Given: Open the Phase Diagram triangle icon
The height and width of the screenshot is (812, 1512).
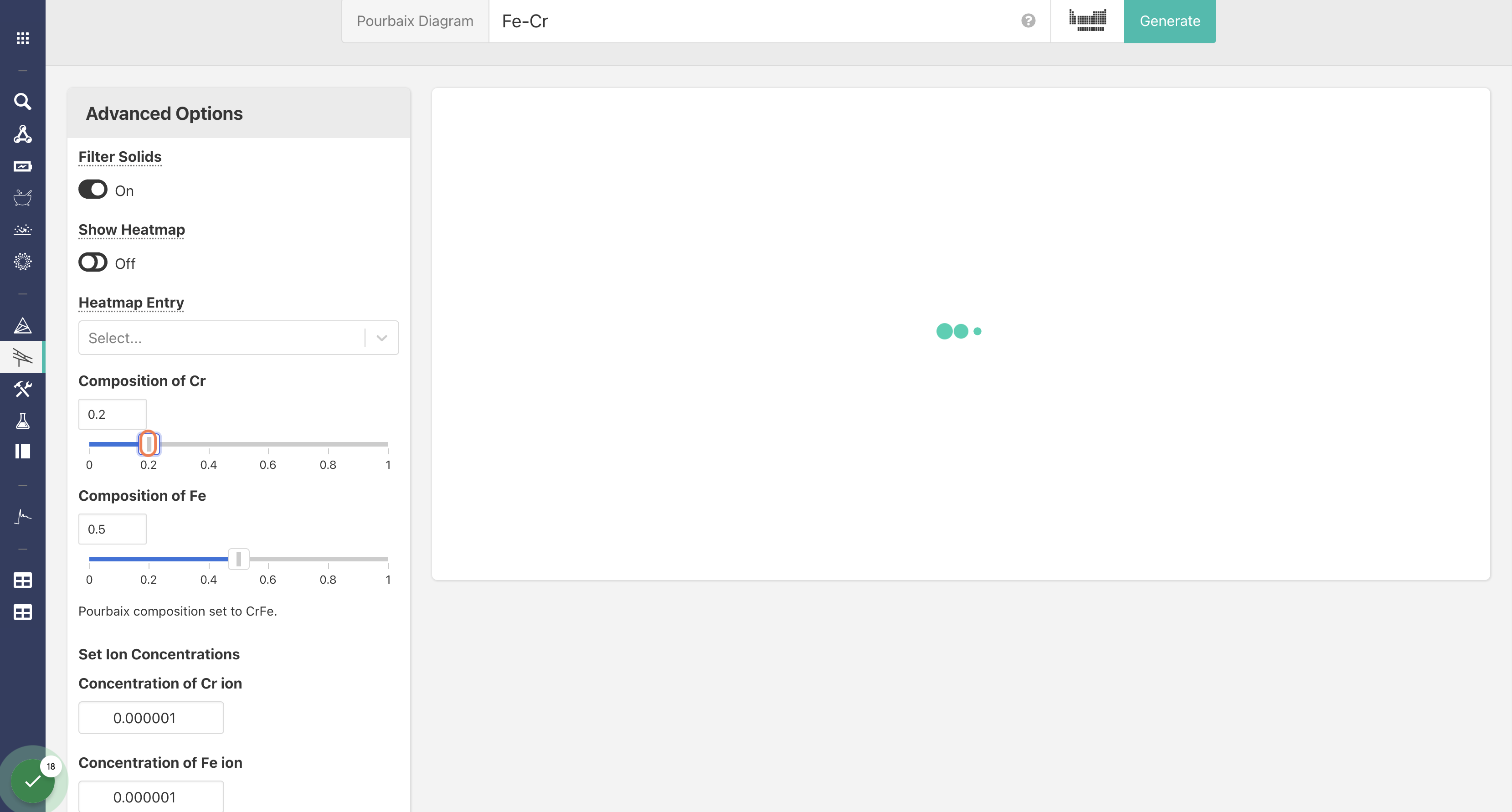Looking at the screenshot, I should tap(22, 325).
